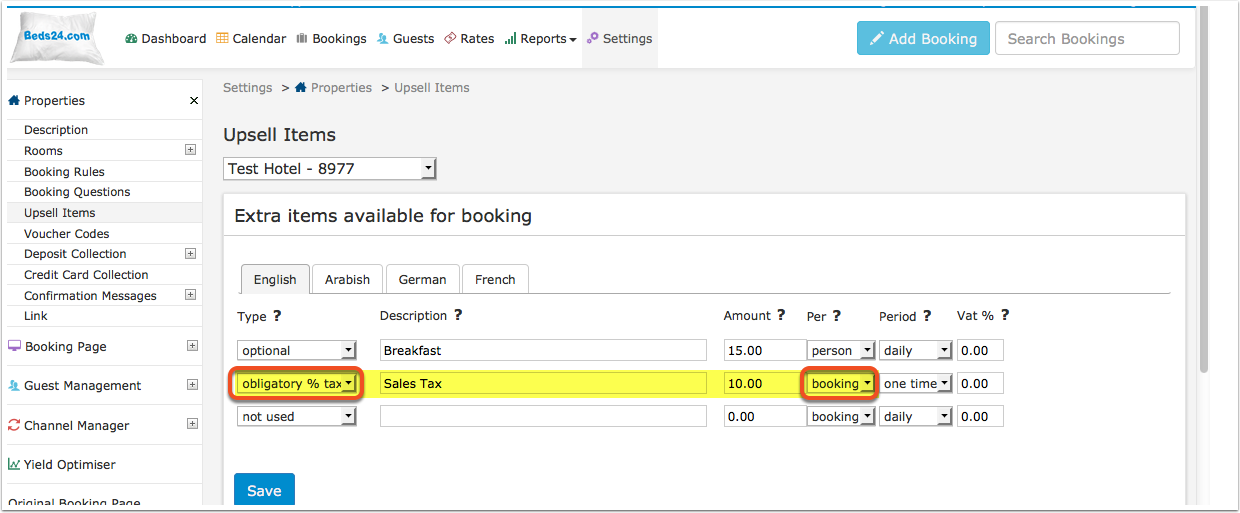Click the Period help question mark
1240x513 pixels.
tap(927, 316)
